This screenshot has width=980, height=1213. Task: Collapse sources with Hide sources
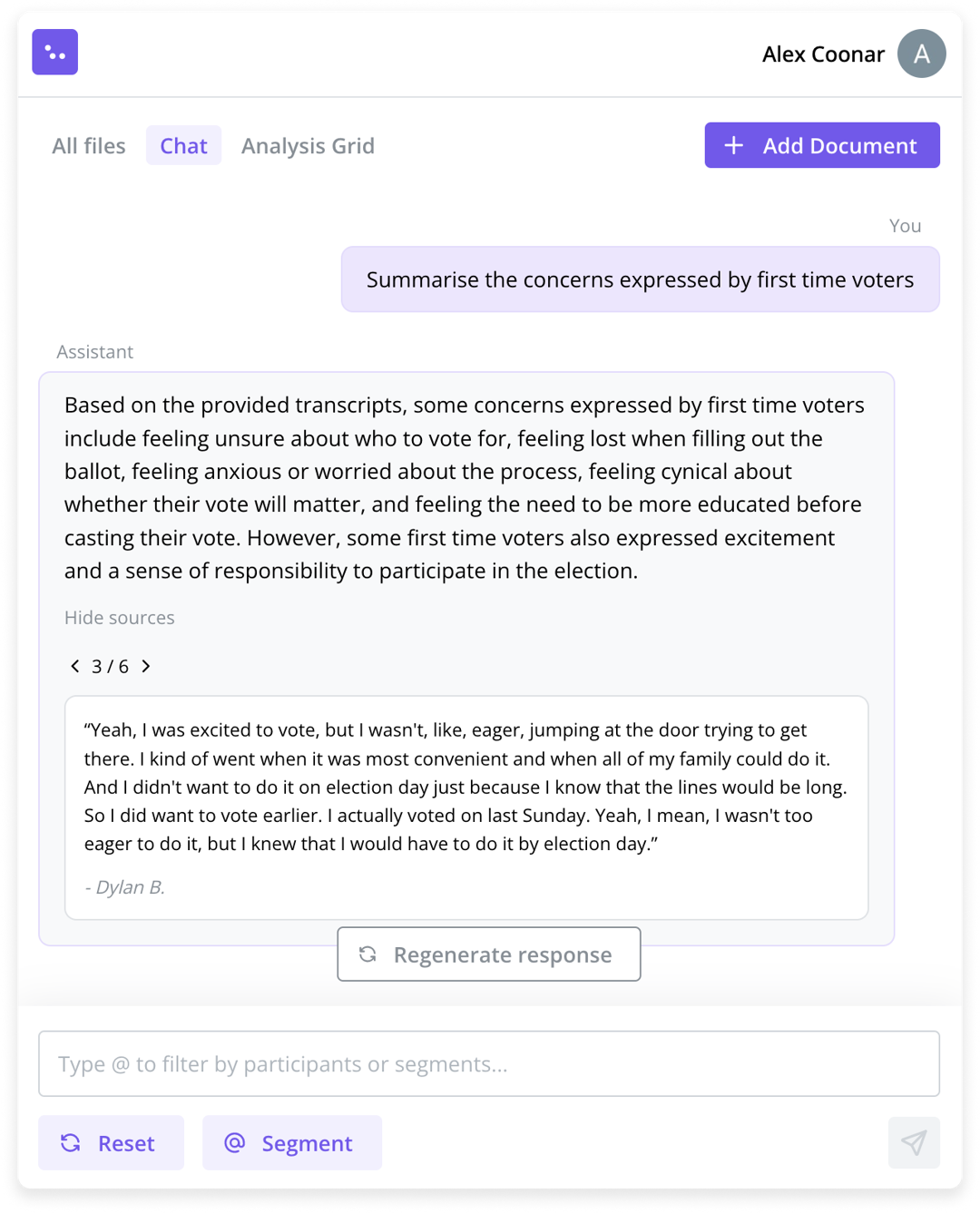[x=119, y=618]
